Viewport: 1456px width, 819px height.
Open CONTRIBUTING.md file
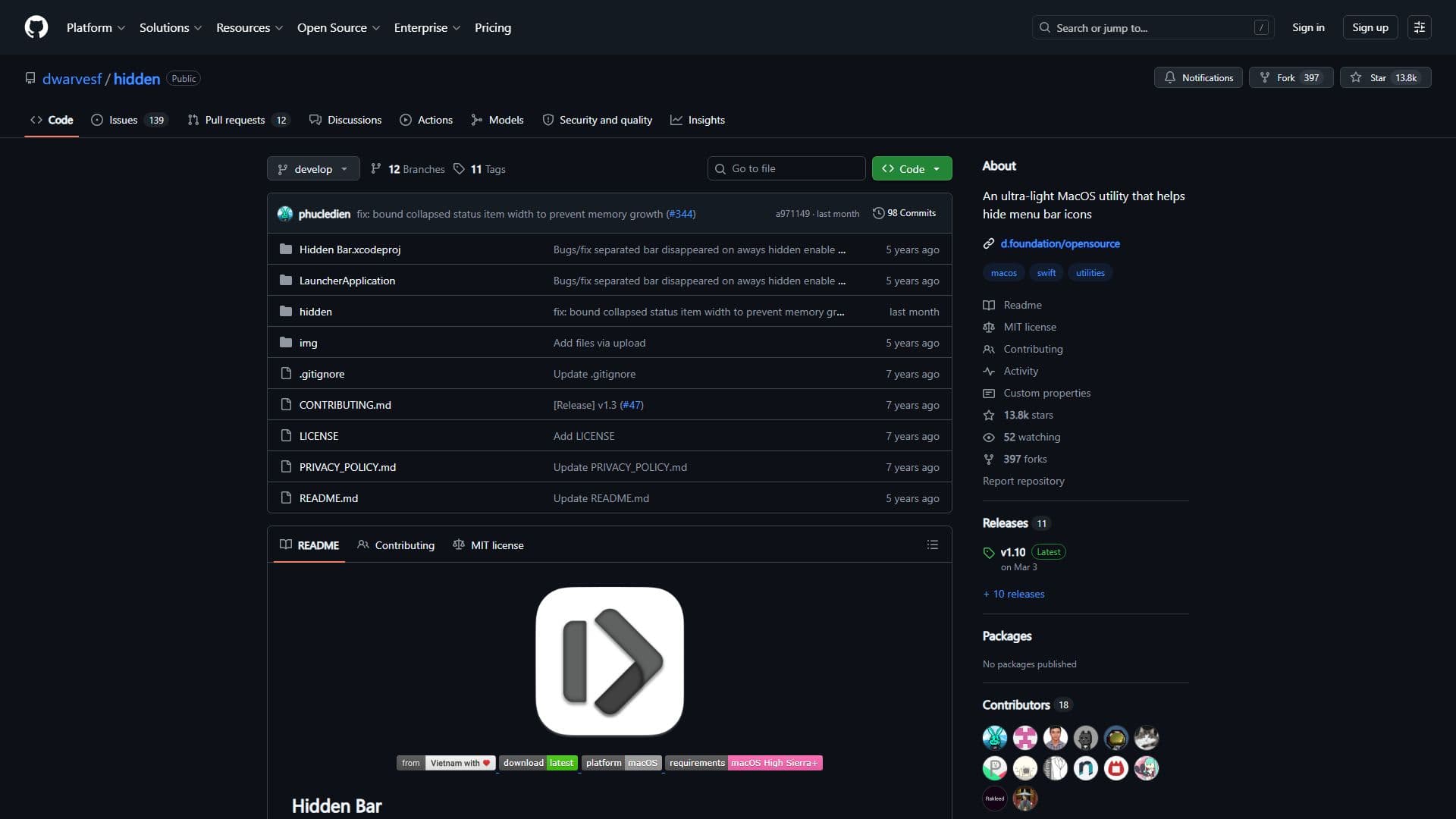point(345,405)
